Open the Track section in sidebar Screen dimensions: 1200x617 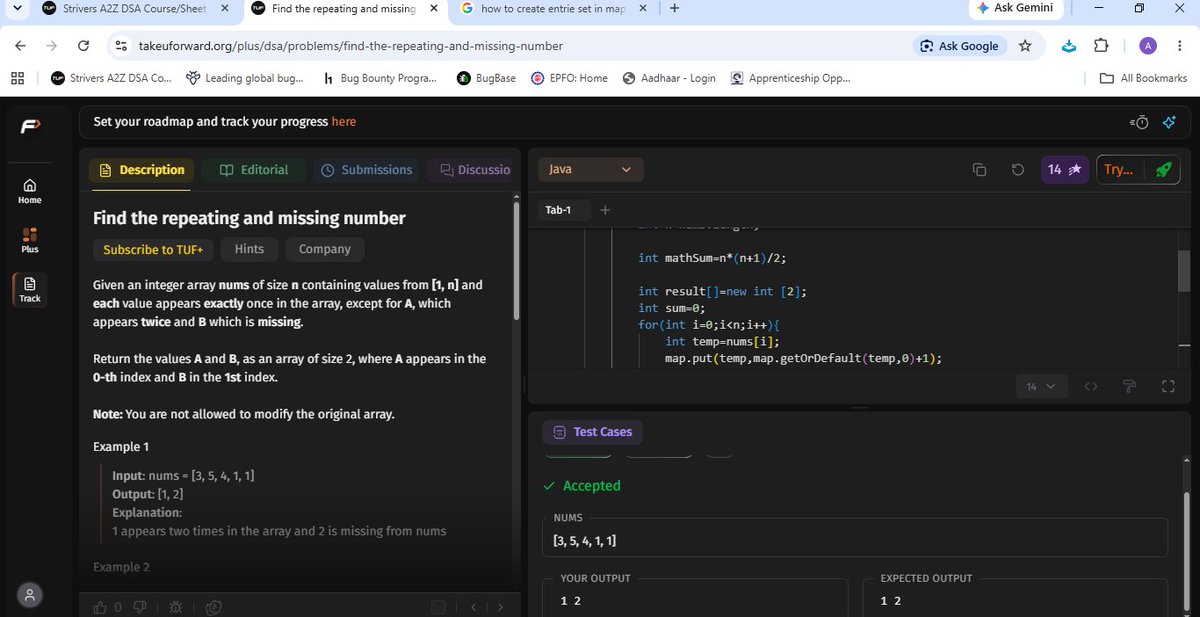30,289
